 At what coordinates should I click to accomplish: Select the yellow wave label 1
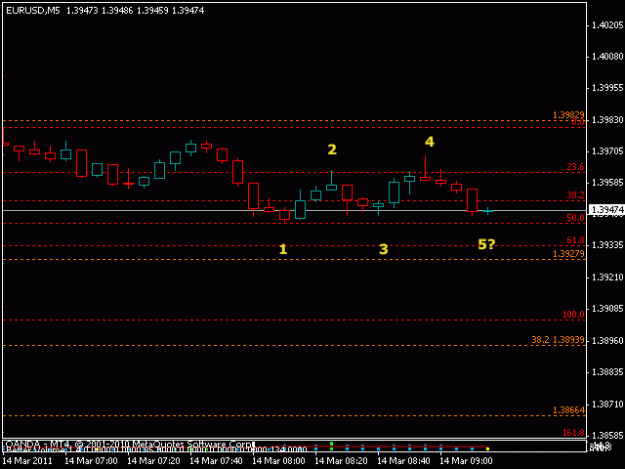(283, 249)
